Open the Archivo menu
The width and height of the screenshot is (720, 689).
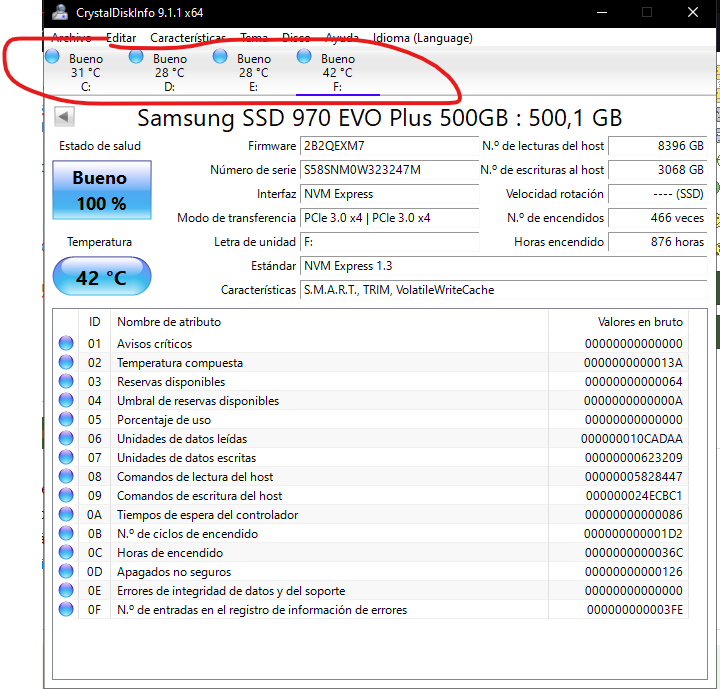point(71,38)
